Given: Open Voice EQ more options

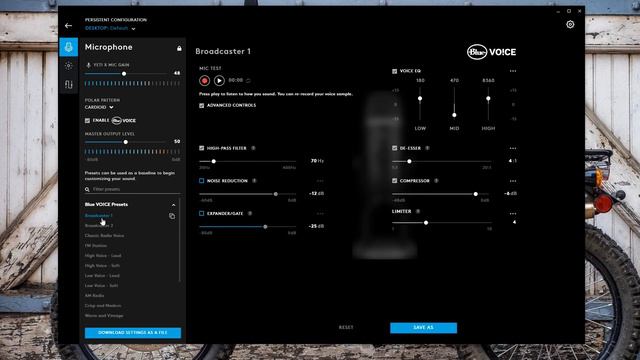Looking at the screenshot, I should (x=513, y=71).
